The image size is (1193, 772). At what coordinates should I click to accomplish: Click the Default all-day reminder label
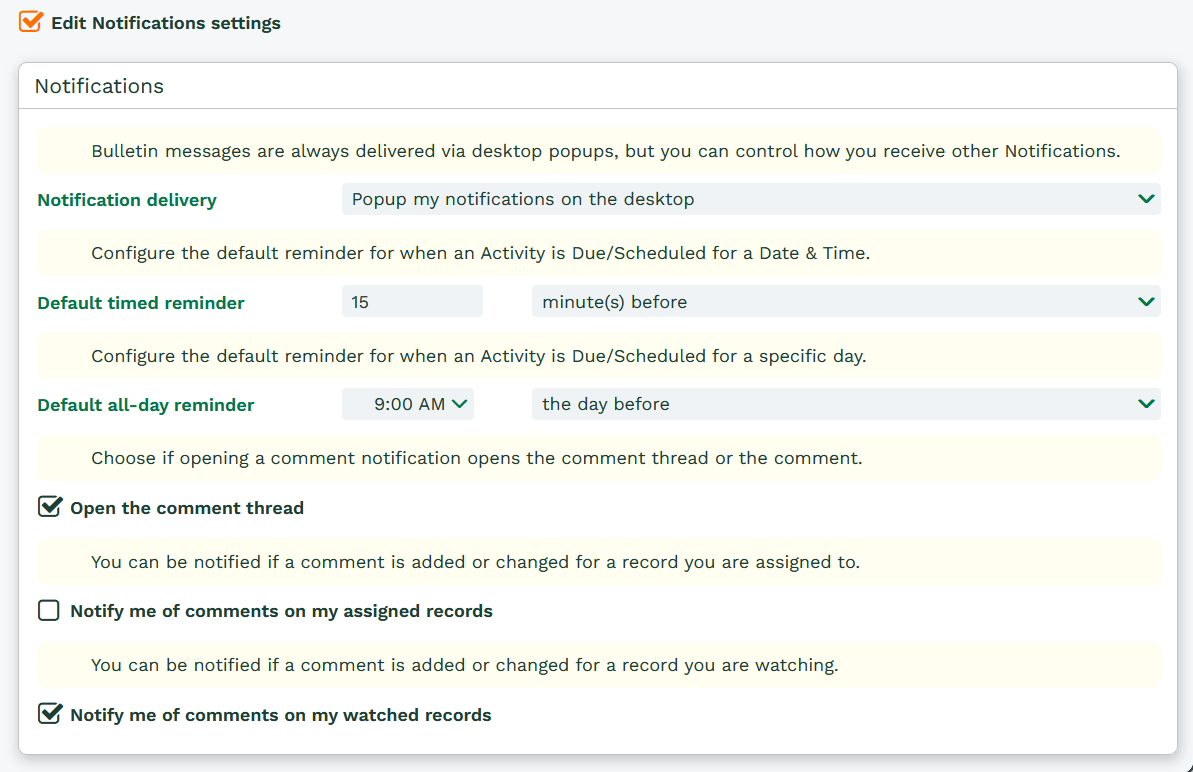[146, 405]
